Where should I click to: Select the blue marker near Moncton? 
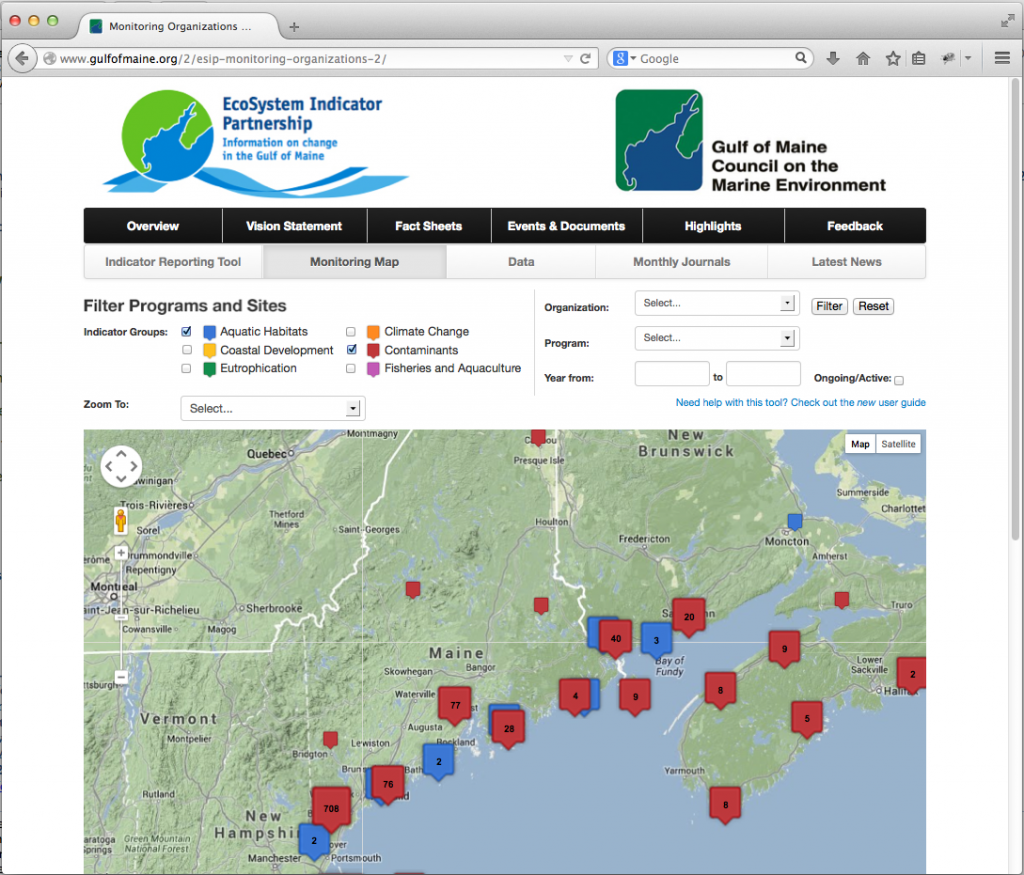tap(795, 521)
